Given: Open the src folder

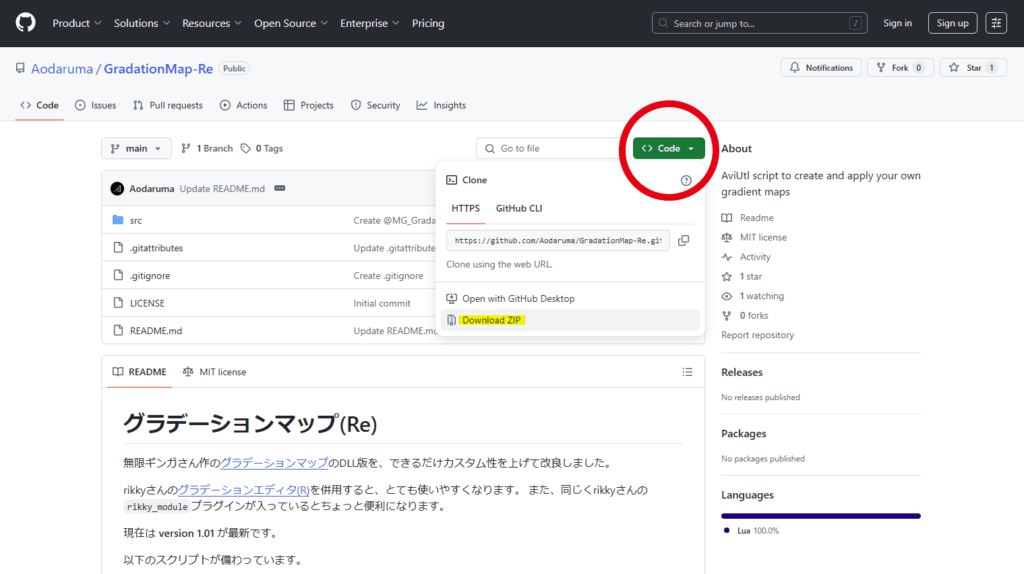Looking at the screenshot, I should tap(136, 221).
